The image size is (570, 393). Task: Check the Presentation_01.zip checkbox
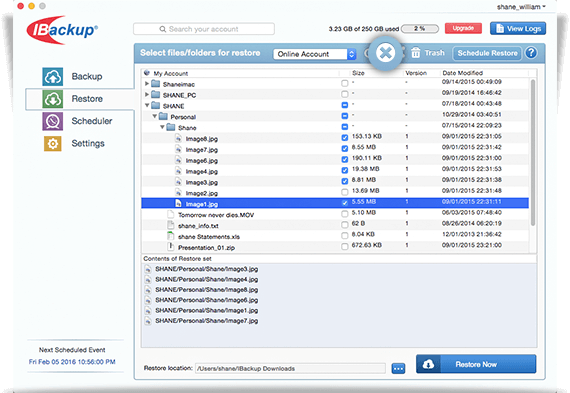[345, 247]
